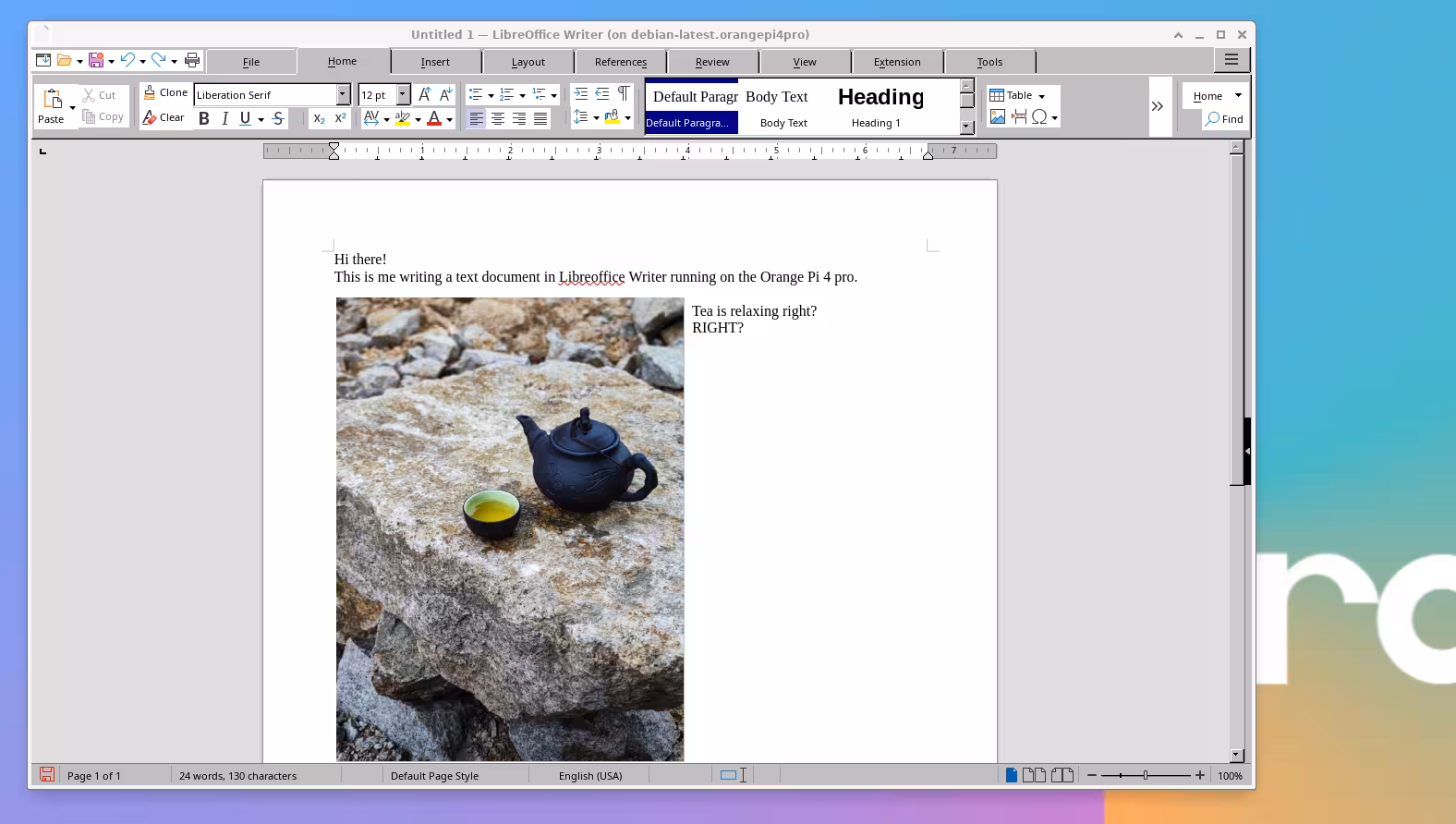
Task: Open the font name dropdown
Action: (343, 95)
